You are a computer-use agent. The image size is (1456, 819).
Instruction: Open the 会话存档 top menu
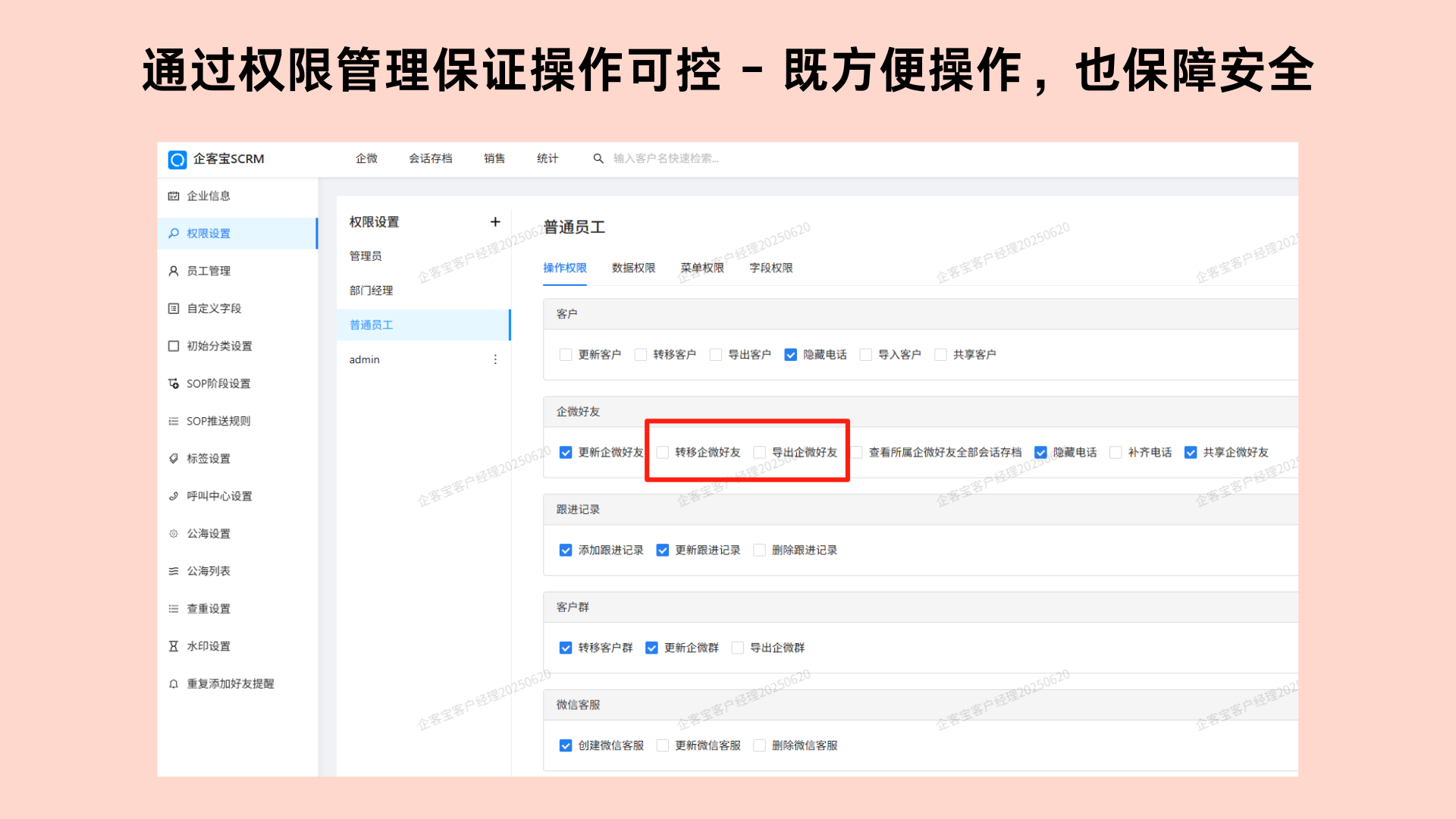pyautogui.click(x=431, y=158)
